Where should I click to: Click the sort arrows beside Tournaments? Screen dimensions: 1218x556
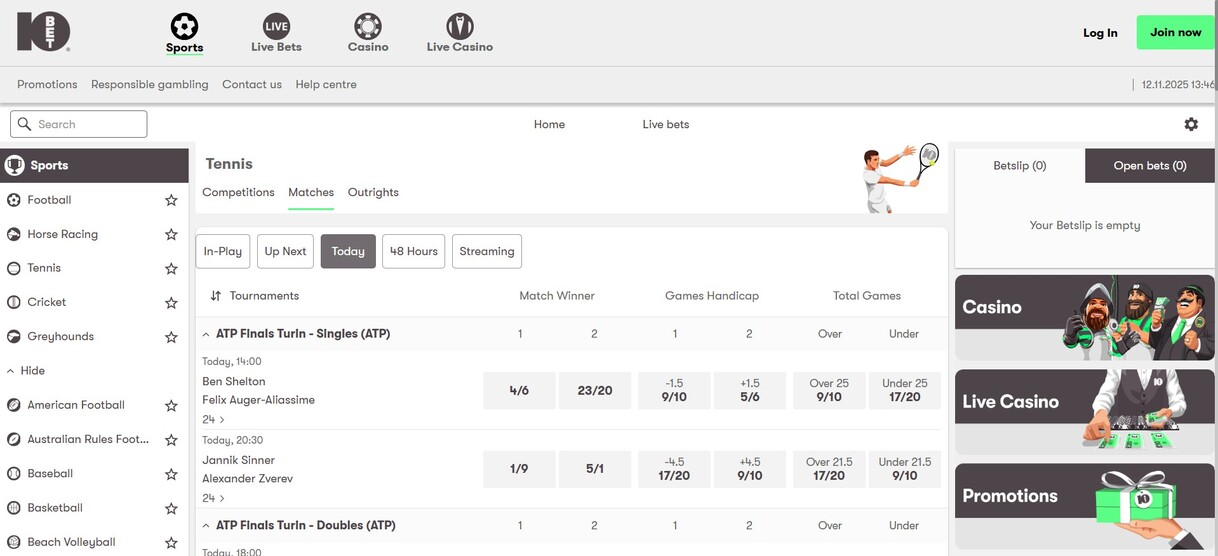[x=216, y=296]
